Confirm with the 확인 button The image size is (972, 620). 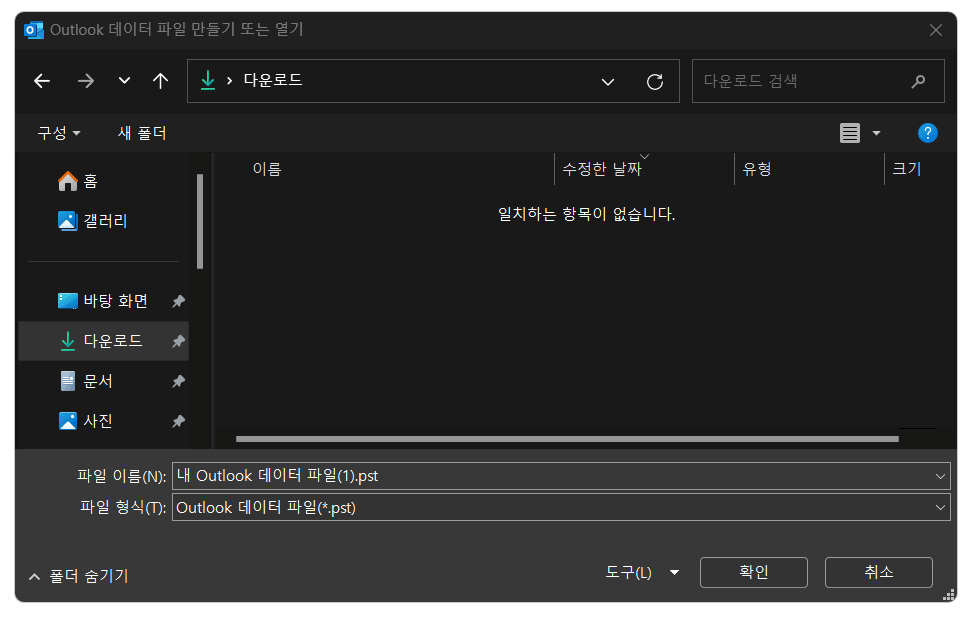(753, 572)
